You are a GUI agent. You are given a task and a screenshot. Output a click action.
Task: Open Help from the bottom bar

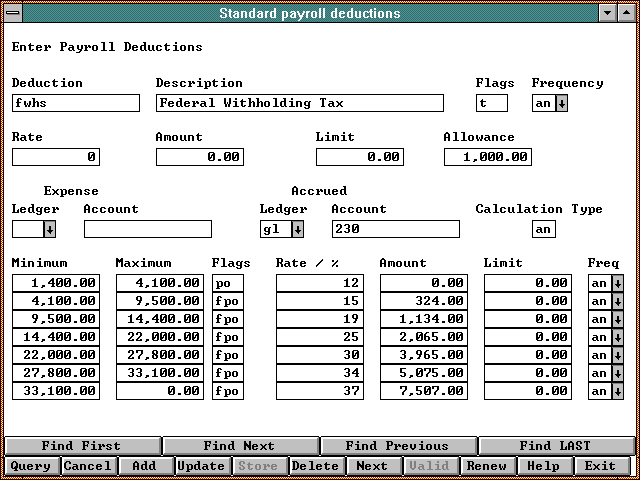(543, 466)
